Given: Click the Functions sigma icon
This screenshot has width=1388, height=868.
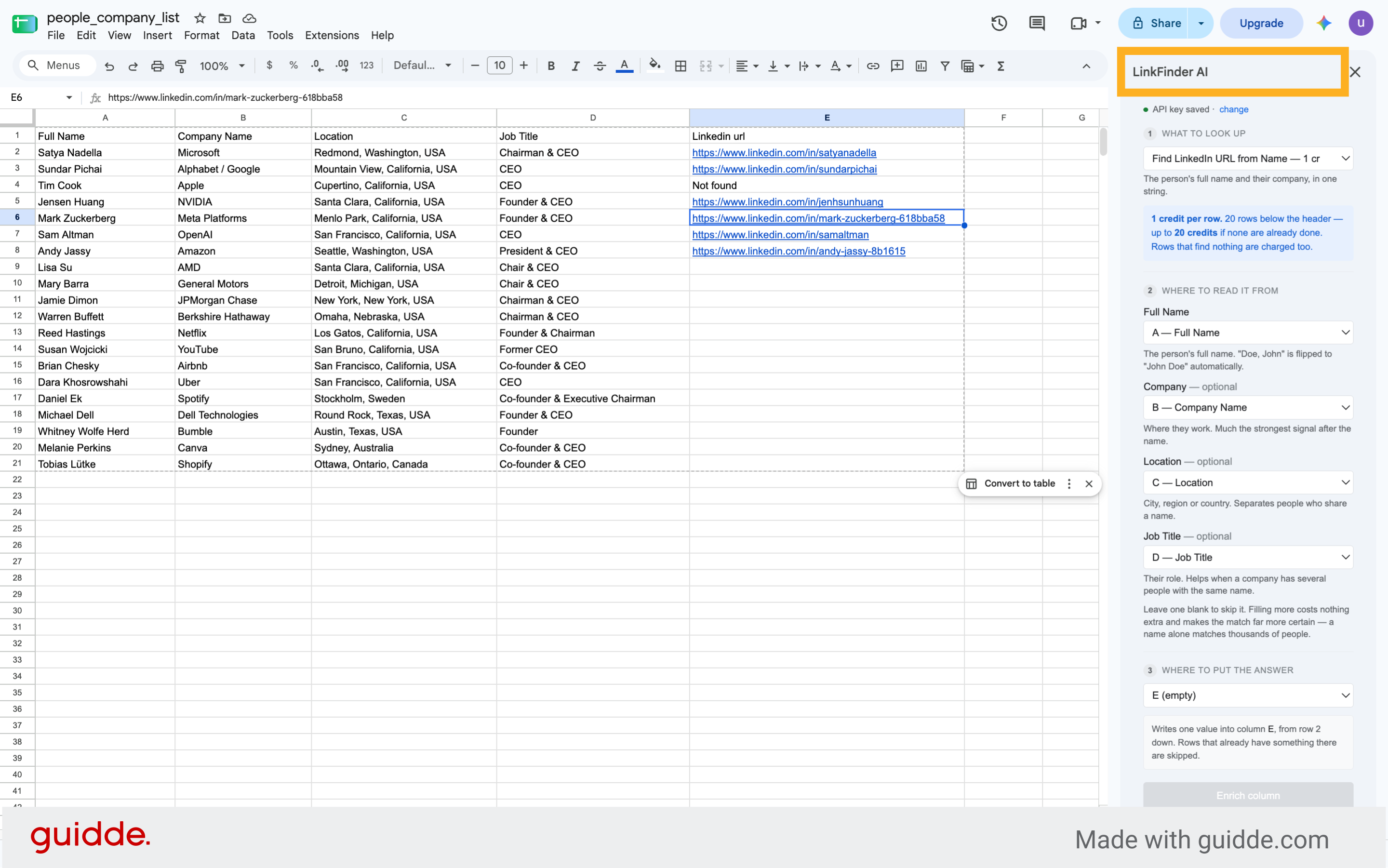Looking at the screenshot, I should click(1001, 66).
